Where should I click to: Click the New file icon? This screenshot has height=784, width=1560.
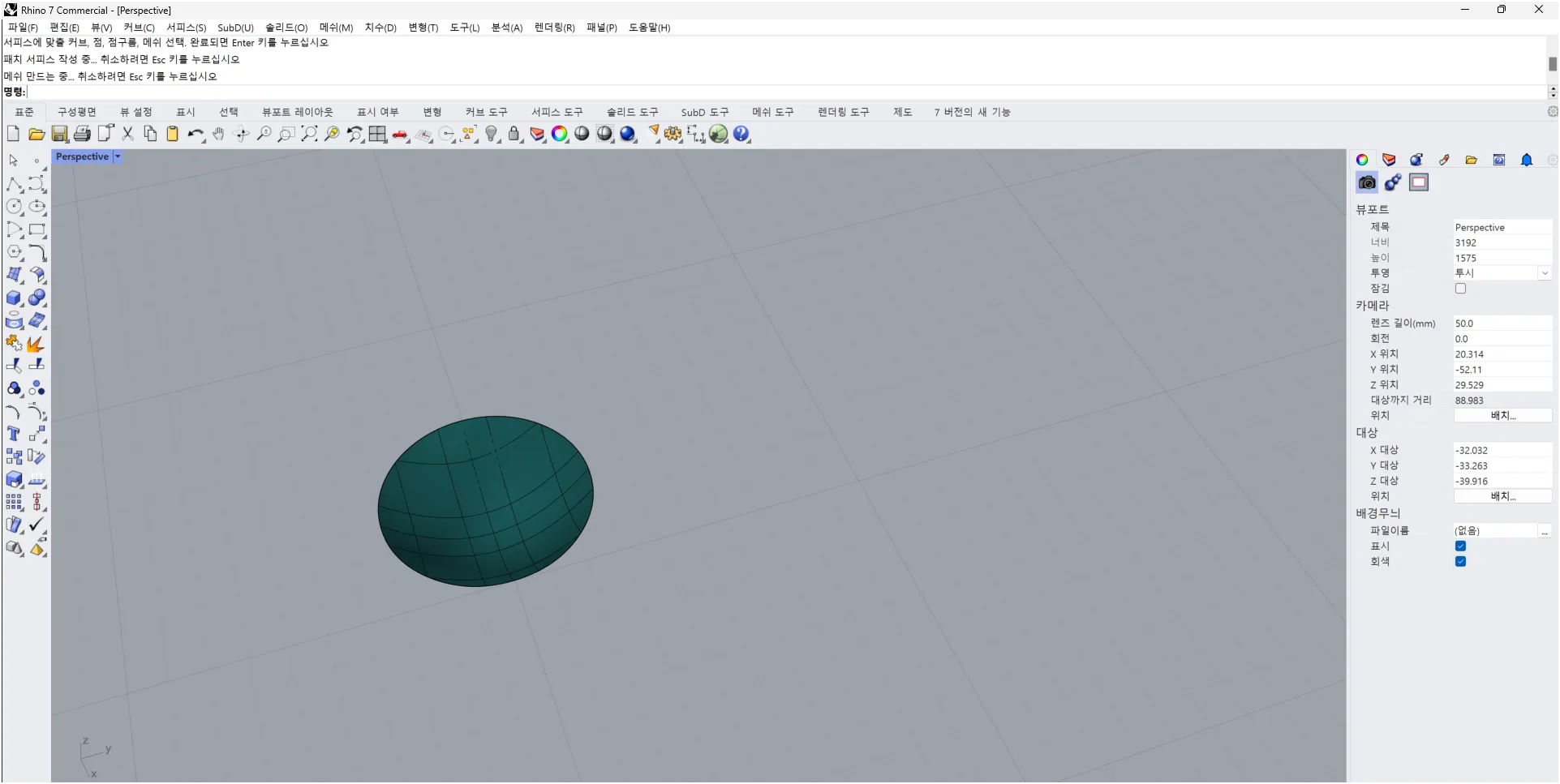13,134
